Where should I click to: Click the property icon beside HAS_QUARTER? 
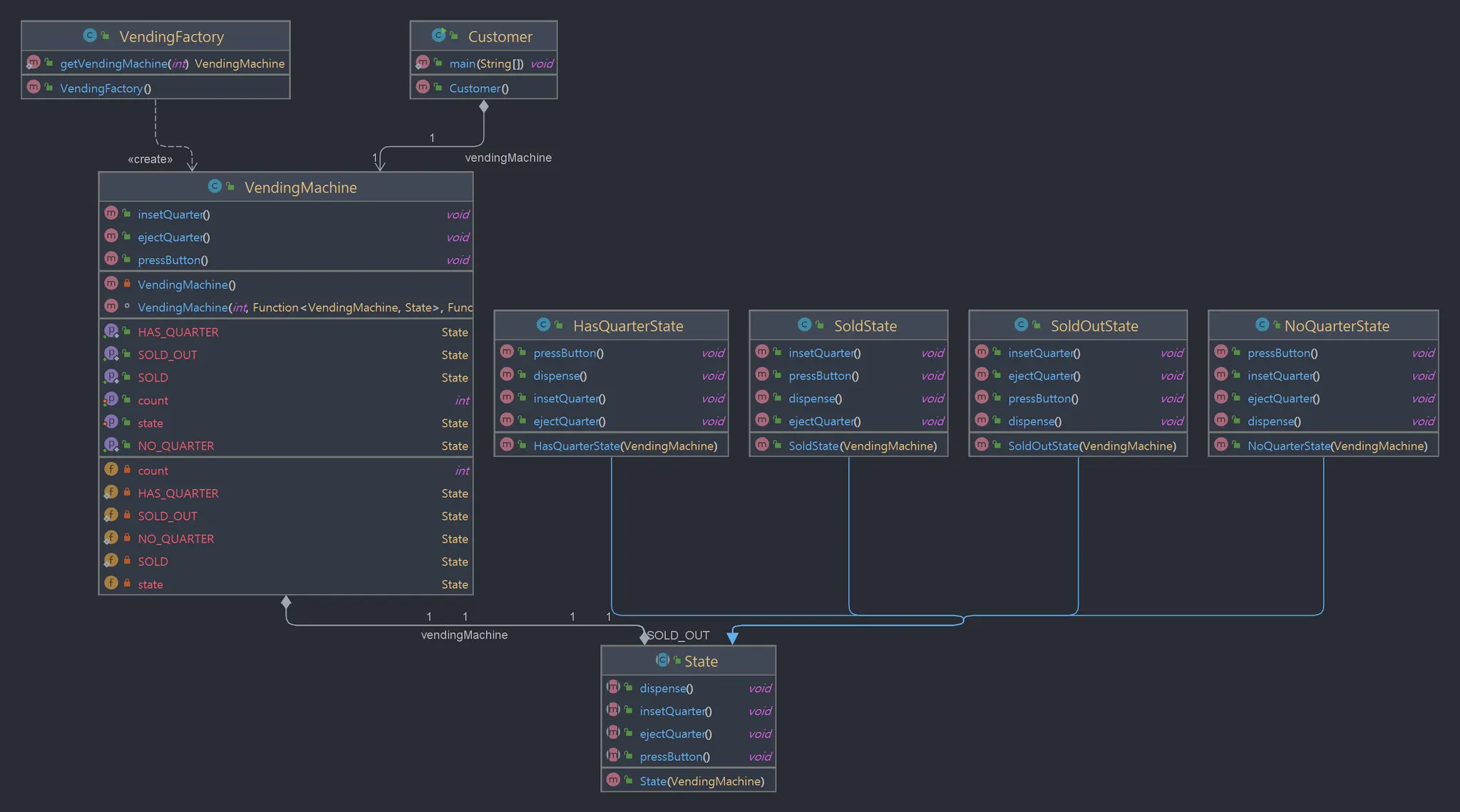[110, 331]
